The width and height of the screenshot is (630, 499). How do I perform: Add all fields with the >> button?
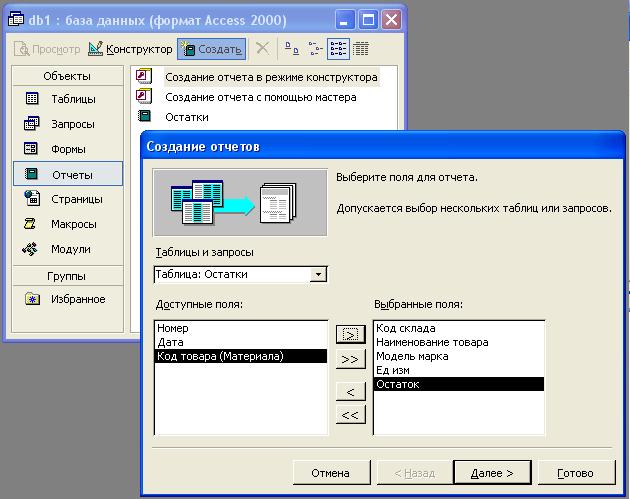pos(350,359)
